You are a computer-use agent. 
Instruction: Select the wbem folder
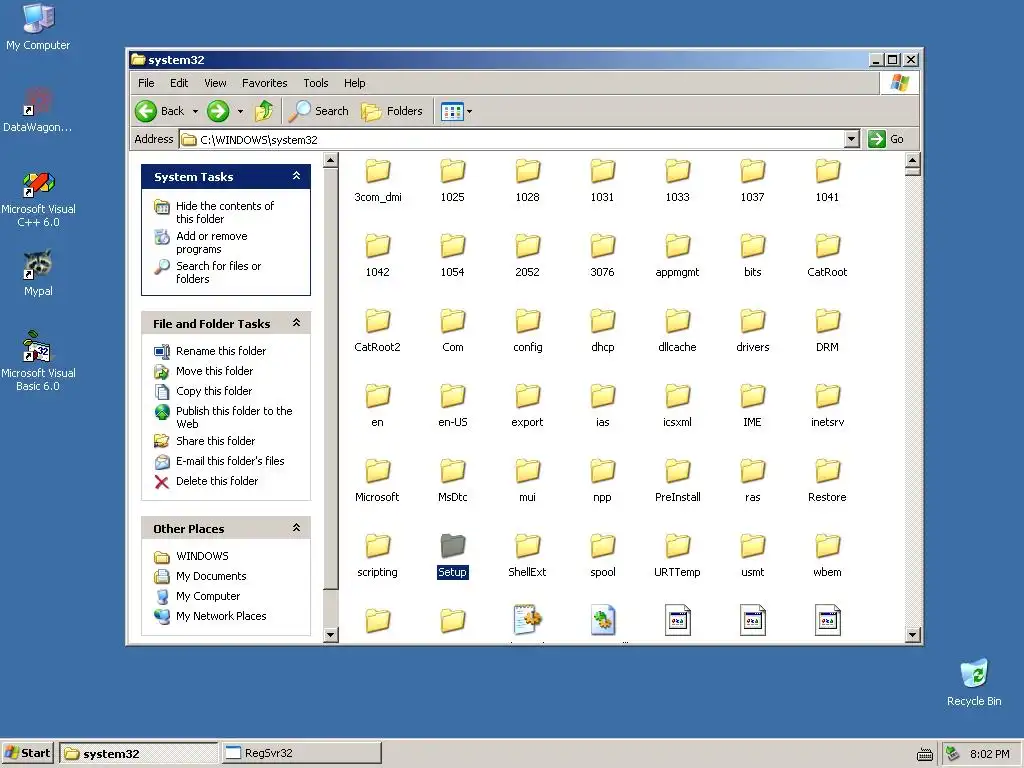(x=827, y=556)
